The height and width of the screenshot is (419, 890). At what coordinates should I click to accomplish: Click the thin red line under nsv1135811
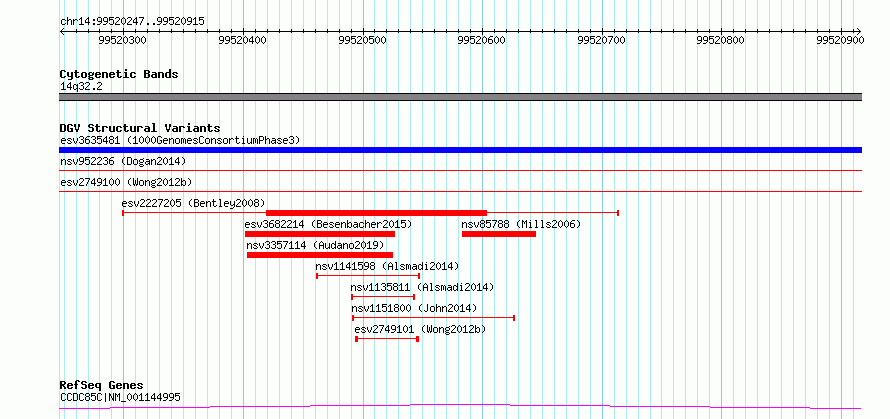(x=383, y=297)
